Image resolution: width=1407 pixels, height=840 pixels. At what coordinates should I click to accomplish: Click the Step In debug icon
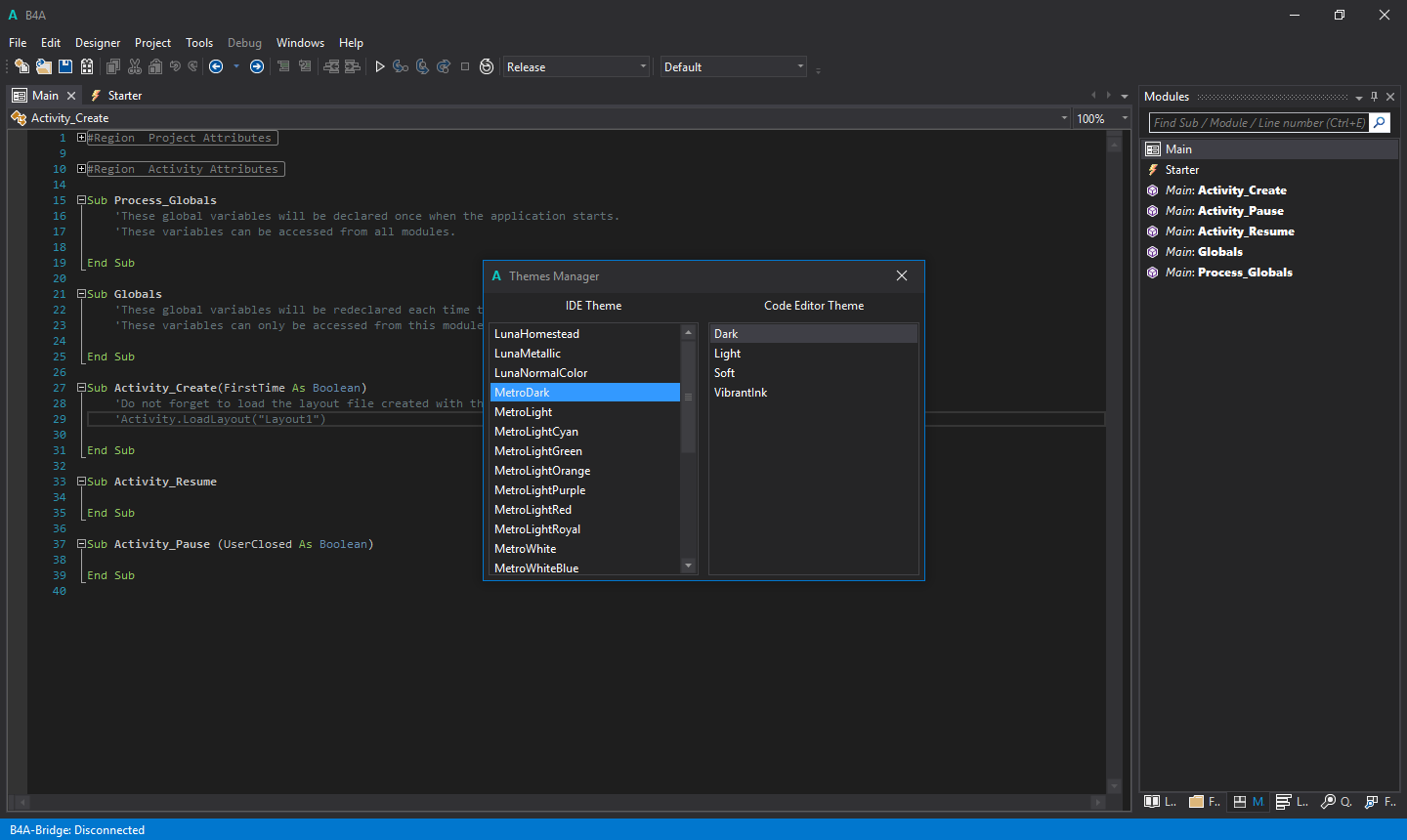click(x=401, y=66)
